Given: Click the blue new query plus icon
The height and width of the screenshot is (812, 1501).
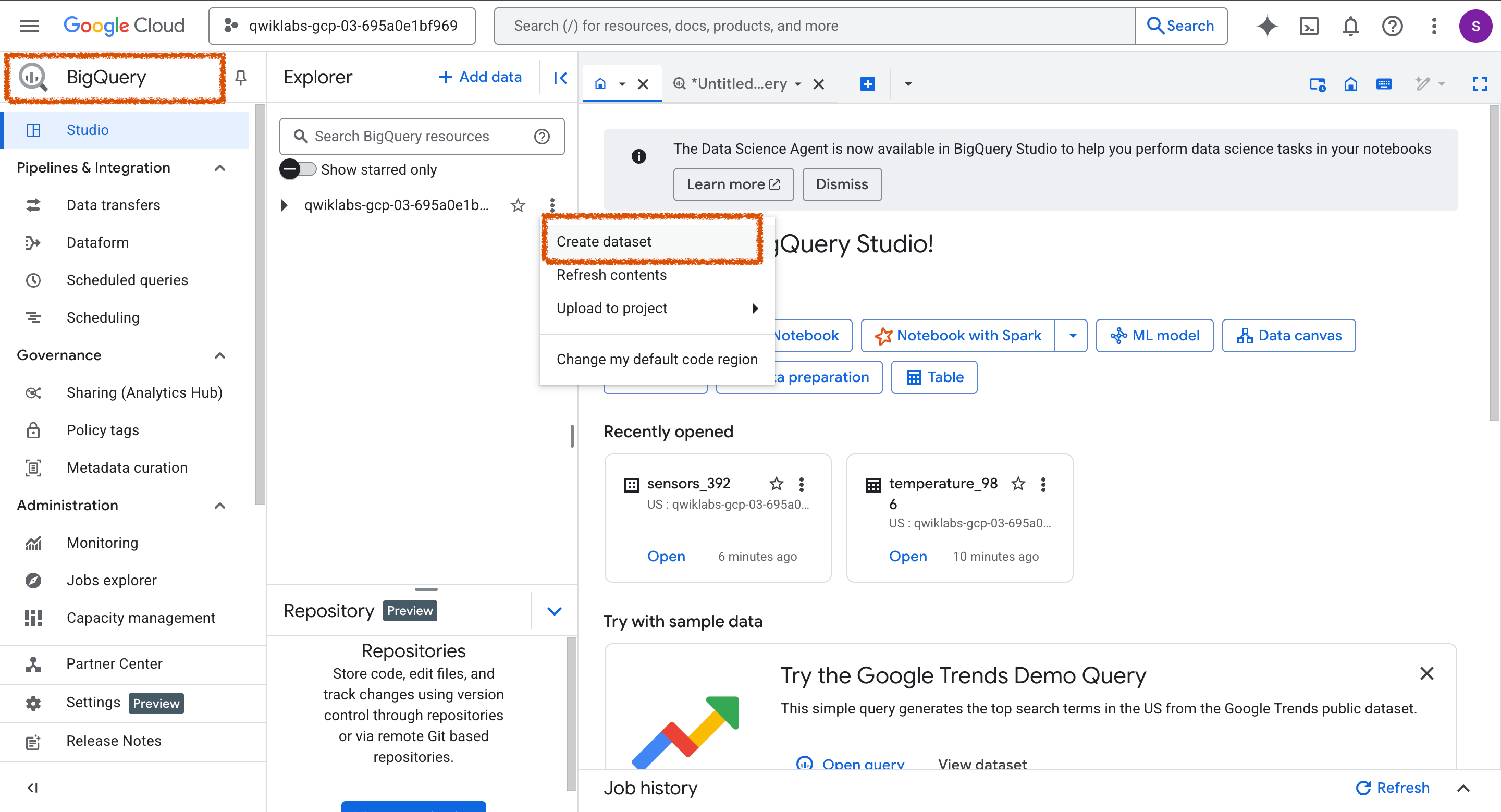Looking at the screenshot, I should click(x=867, y=84).
